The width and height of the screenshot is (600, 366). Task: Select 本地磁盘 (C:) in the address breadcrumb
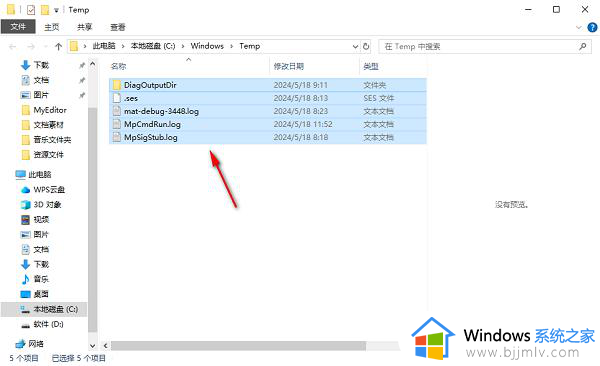pos(153,46)
